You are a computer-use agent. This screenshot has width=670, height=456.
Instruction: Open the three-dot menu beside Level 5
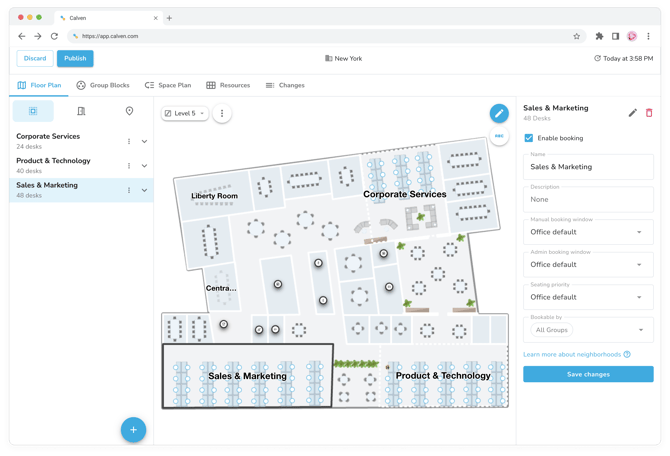click(x=222, y=113)
